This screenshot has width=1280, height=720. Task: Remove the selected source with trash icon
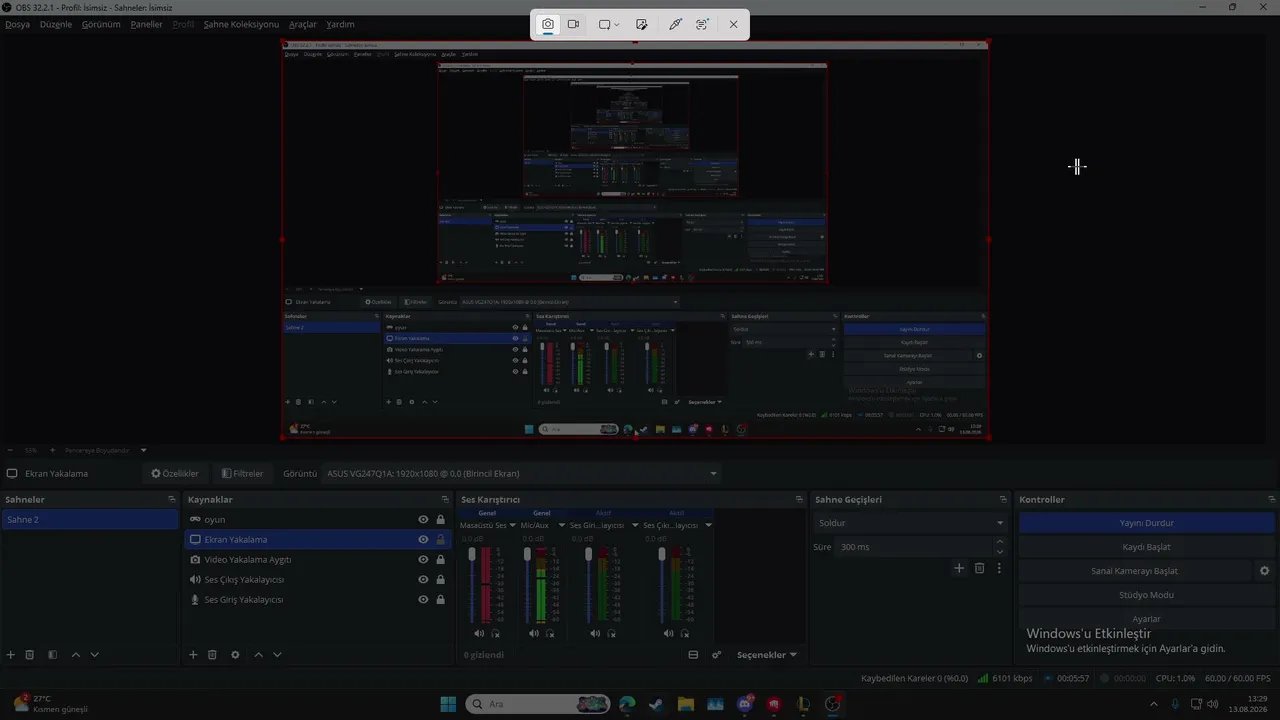point(212,655)
